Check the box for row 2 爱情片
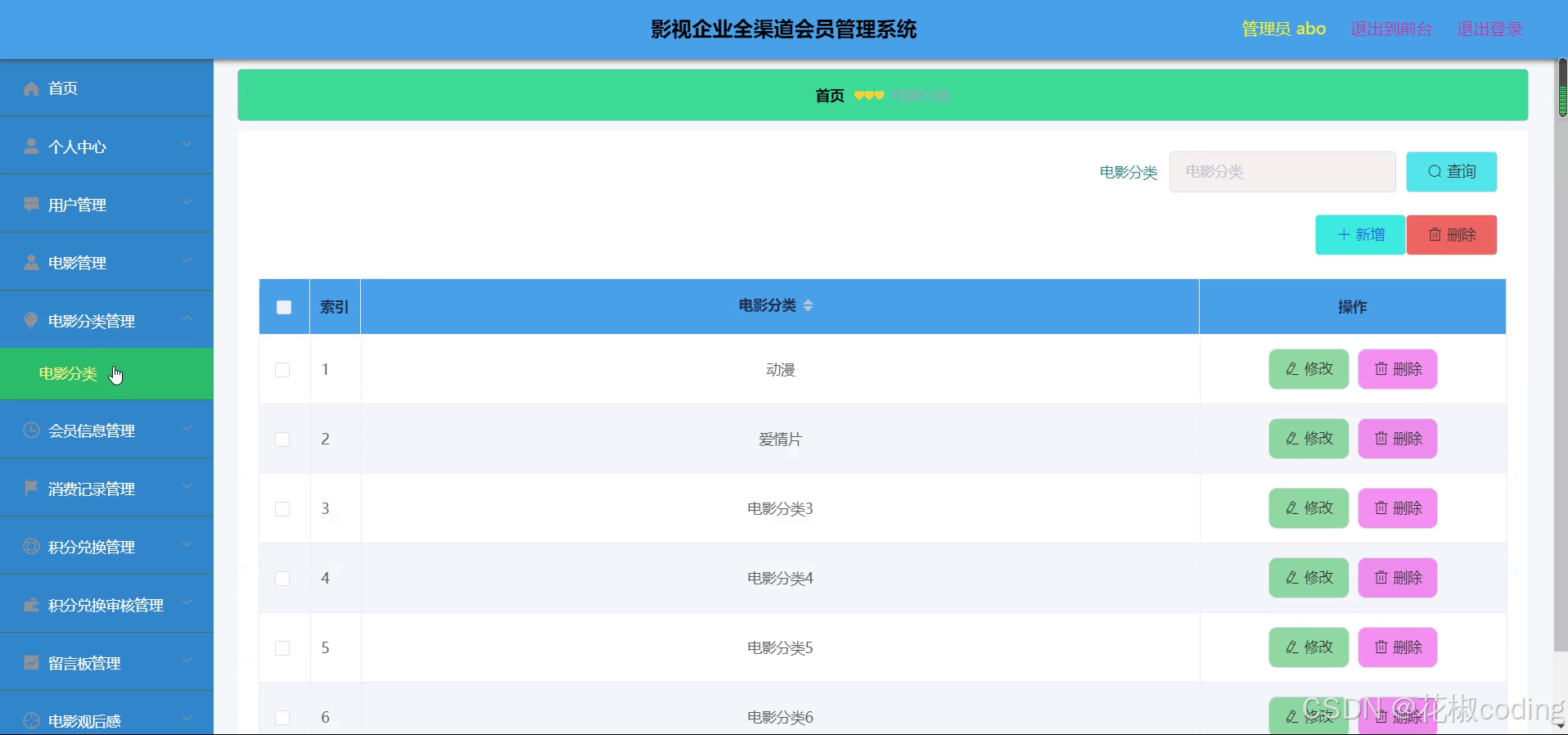 282,440
